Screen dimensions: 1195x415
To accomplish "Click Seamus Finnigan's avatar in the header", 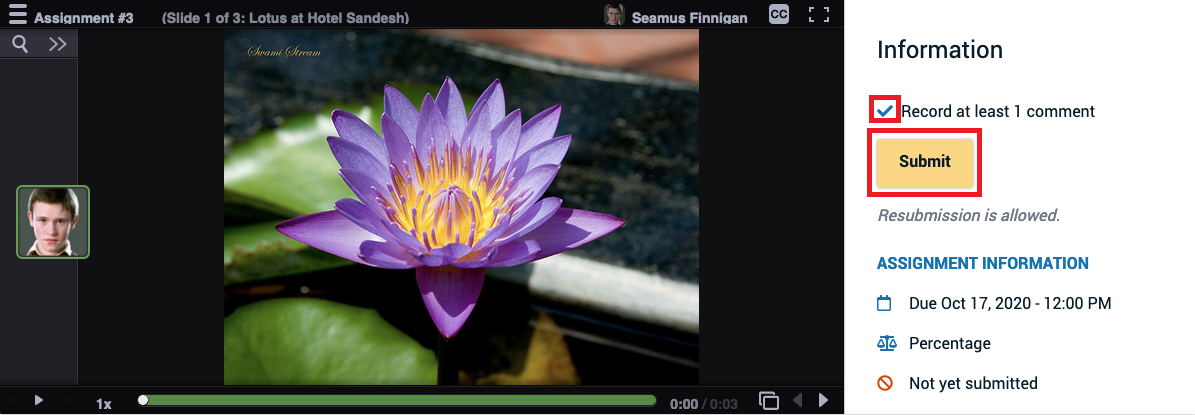I will (x=614, y=15).
